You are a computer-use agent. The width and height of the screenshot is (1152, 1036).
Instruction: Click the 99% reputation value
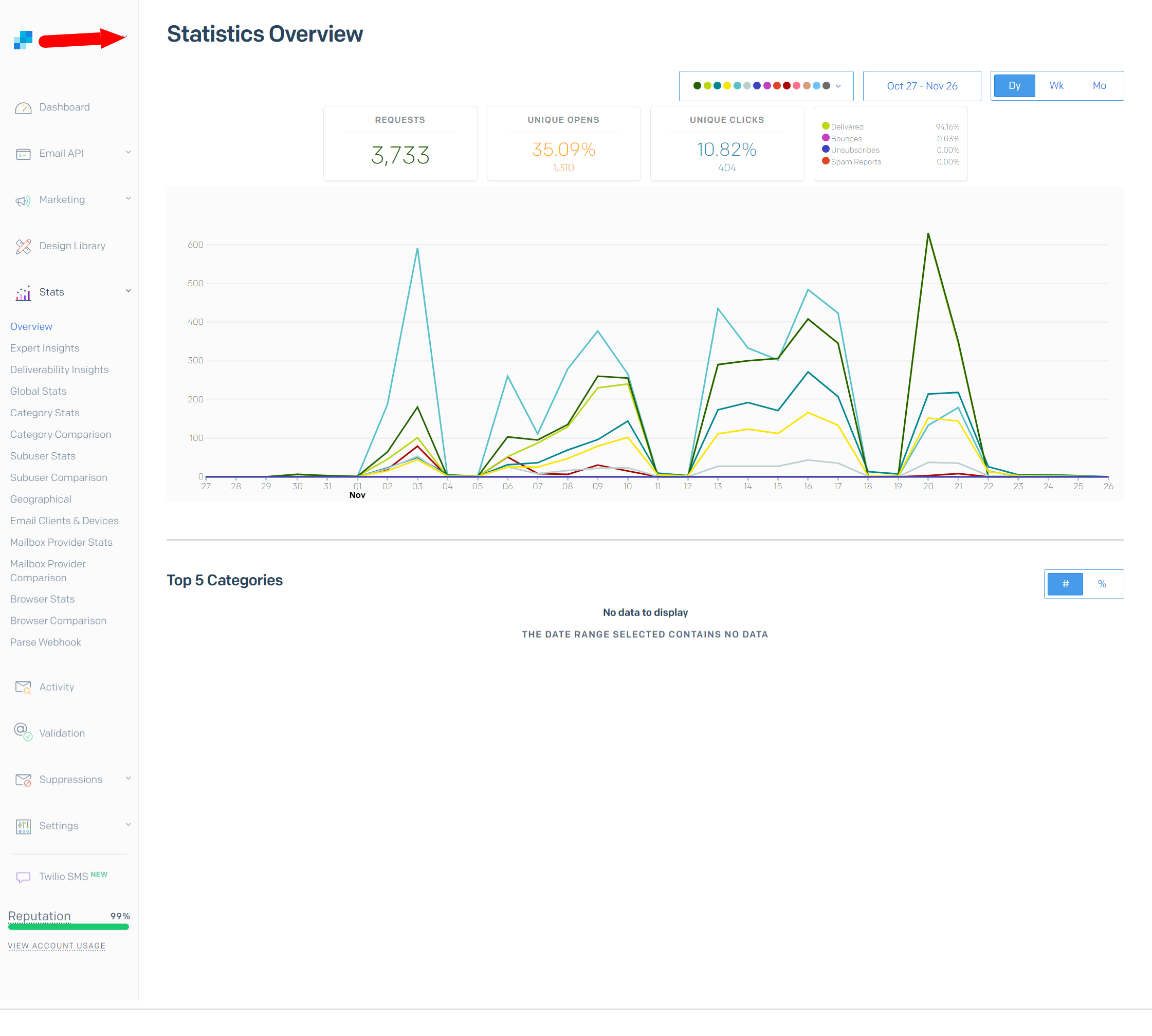click(120, 916)
